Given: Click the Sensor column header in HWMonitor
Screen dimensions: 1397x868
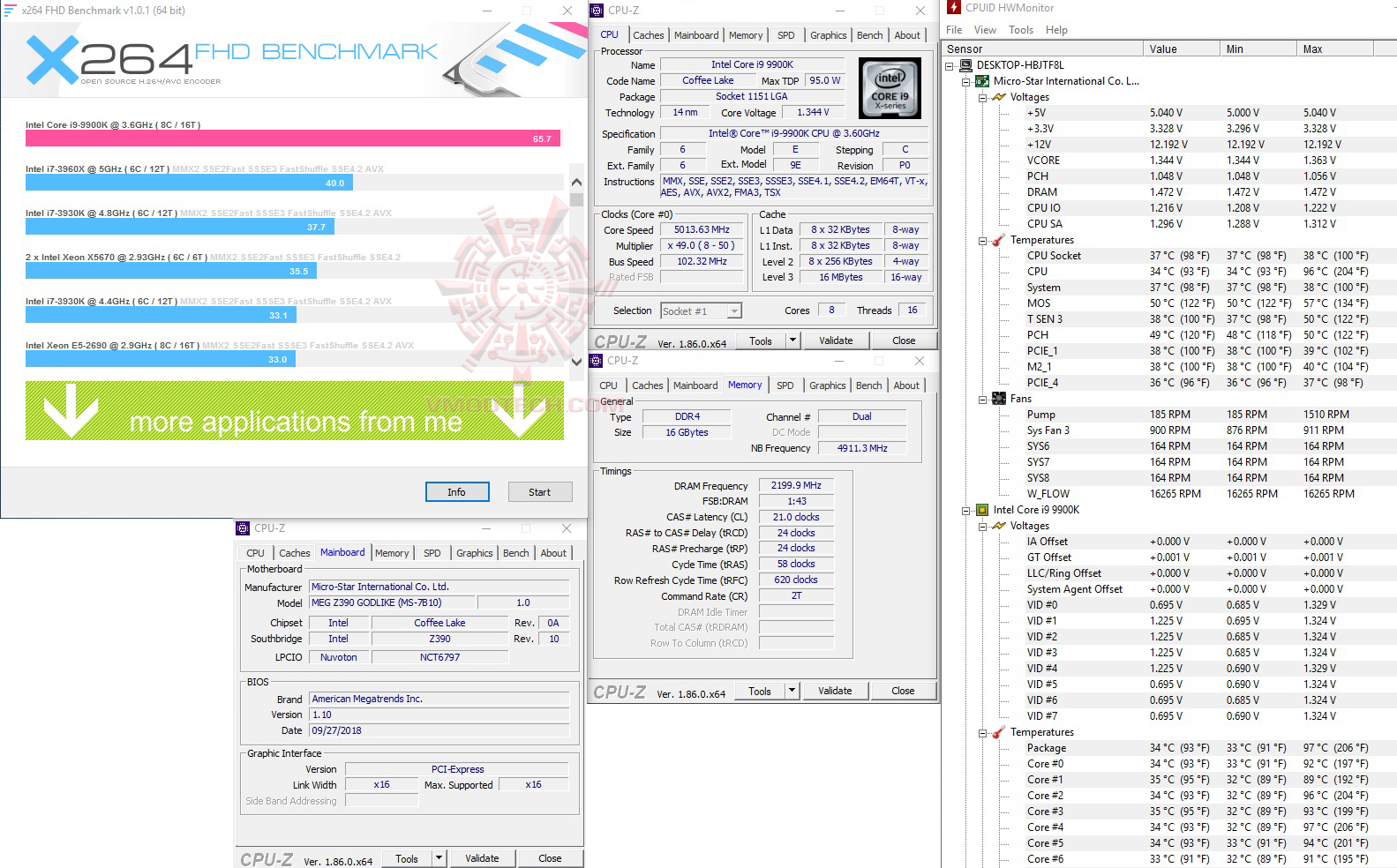Looking at the screenshot, I should click(x=1042, y=49).
